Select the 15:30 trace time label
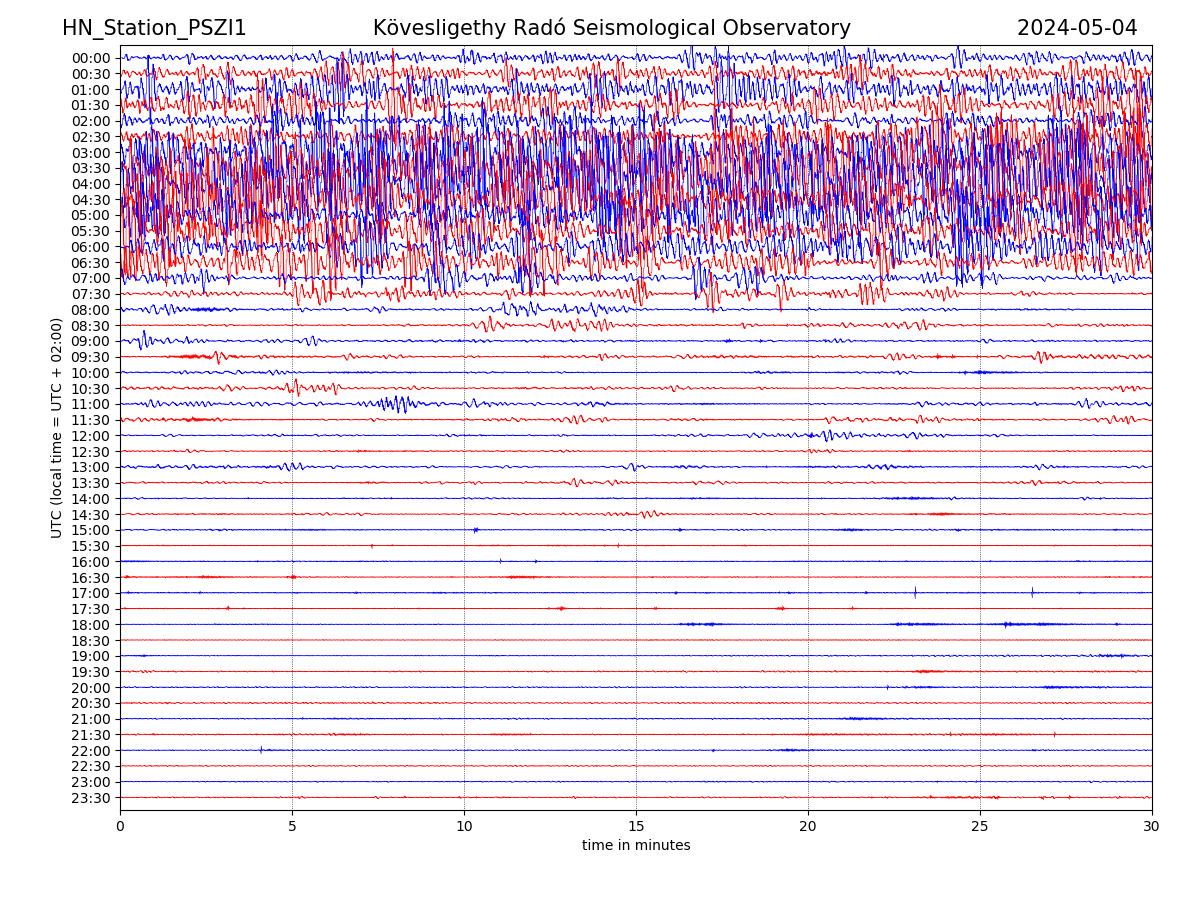 tap(91, 546)
